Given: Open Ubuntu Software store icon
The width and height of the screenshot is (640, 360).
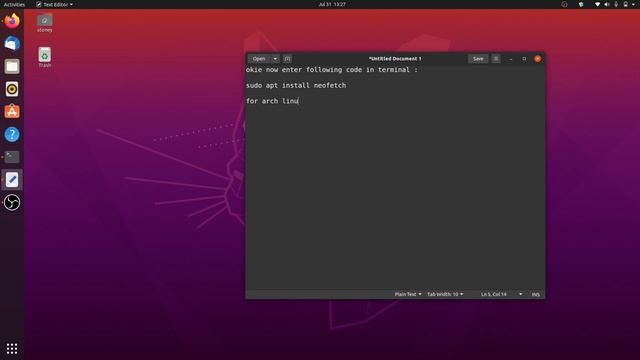Looking at the screenshot, I should 12,111.
